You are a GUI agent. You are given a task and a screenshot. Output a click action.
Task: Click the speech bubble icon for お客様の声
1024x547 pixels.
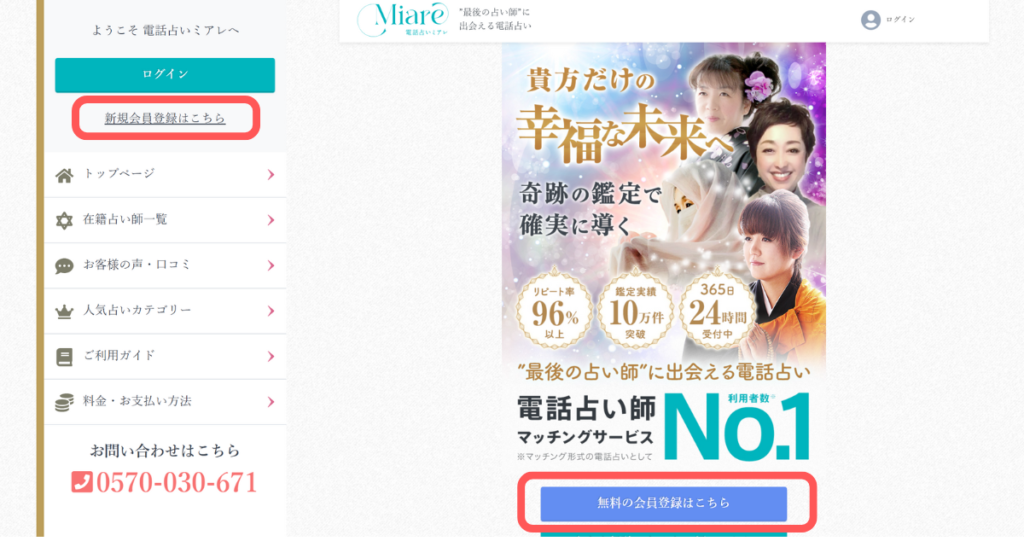coord(64,266)
